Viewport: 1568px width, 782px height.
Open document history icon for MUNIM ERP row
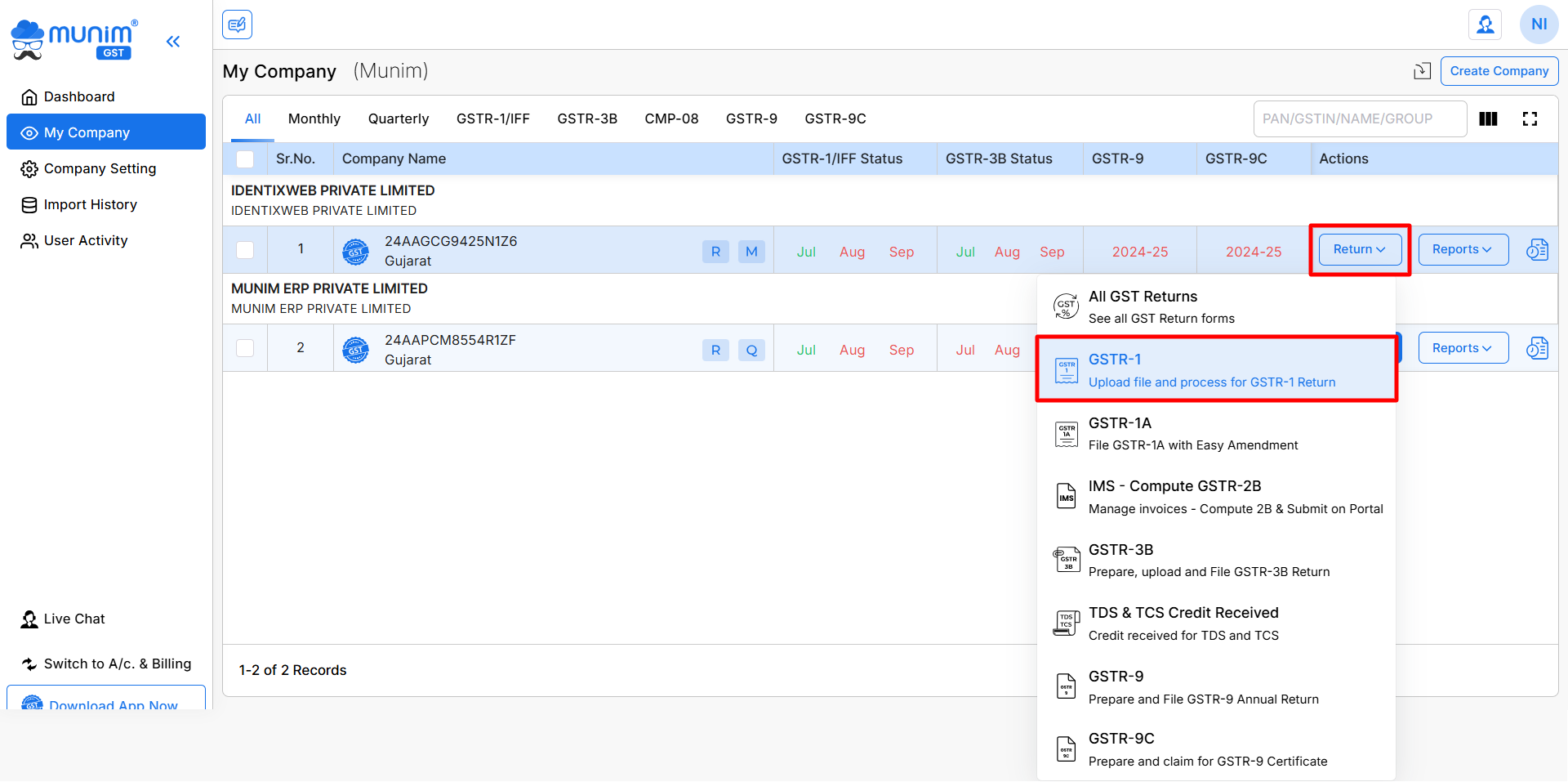pos(1537,349)
